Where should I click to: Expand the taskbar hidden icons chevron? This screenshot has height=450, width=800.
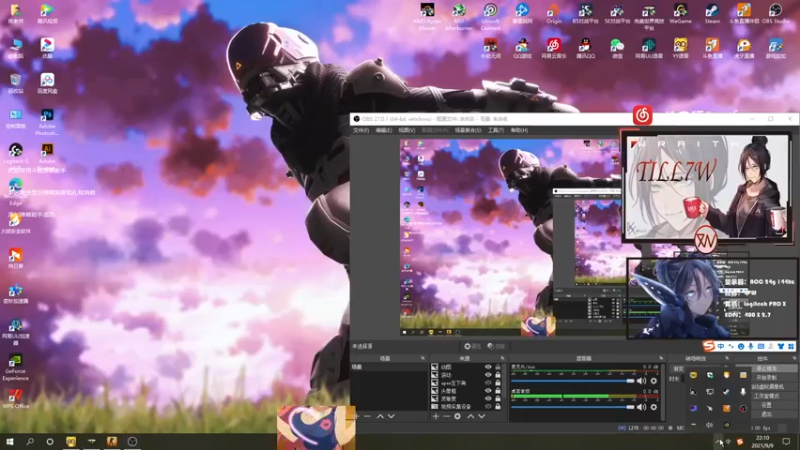coord(719,441)
